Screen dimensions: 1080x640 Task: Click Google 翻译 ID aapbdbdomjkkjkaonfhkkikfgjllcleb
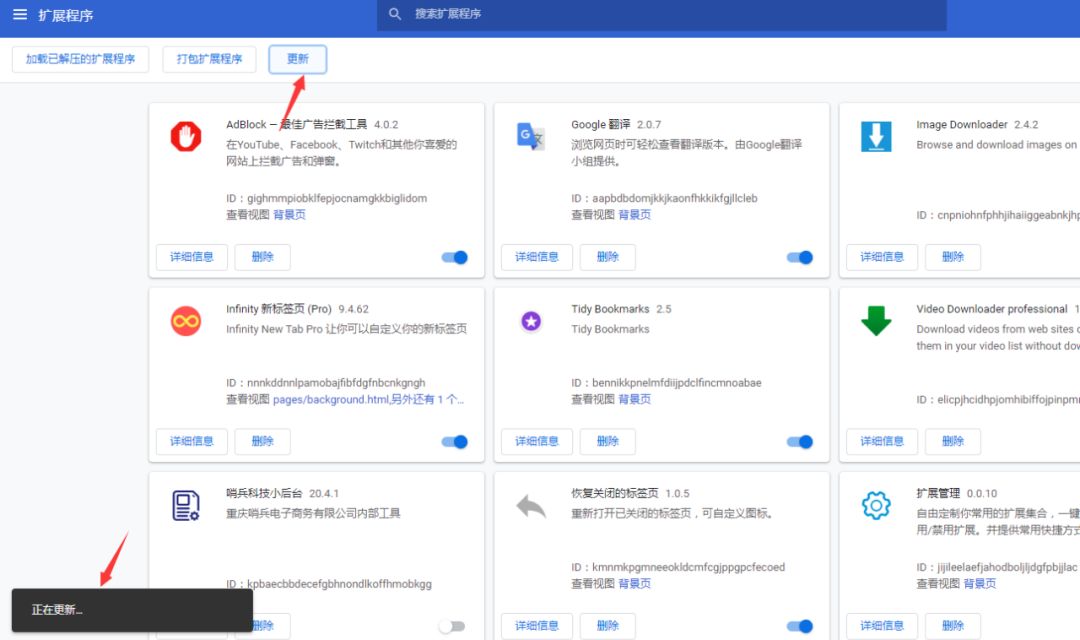[x=674, y=198]
